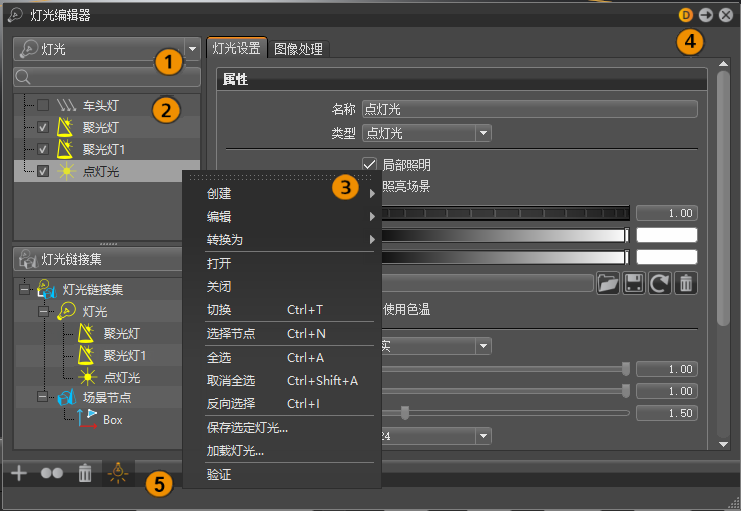Click the lower white color swatch
This screenshot has width=741, height=511.
point(667,257)
